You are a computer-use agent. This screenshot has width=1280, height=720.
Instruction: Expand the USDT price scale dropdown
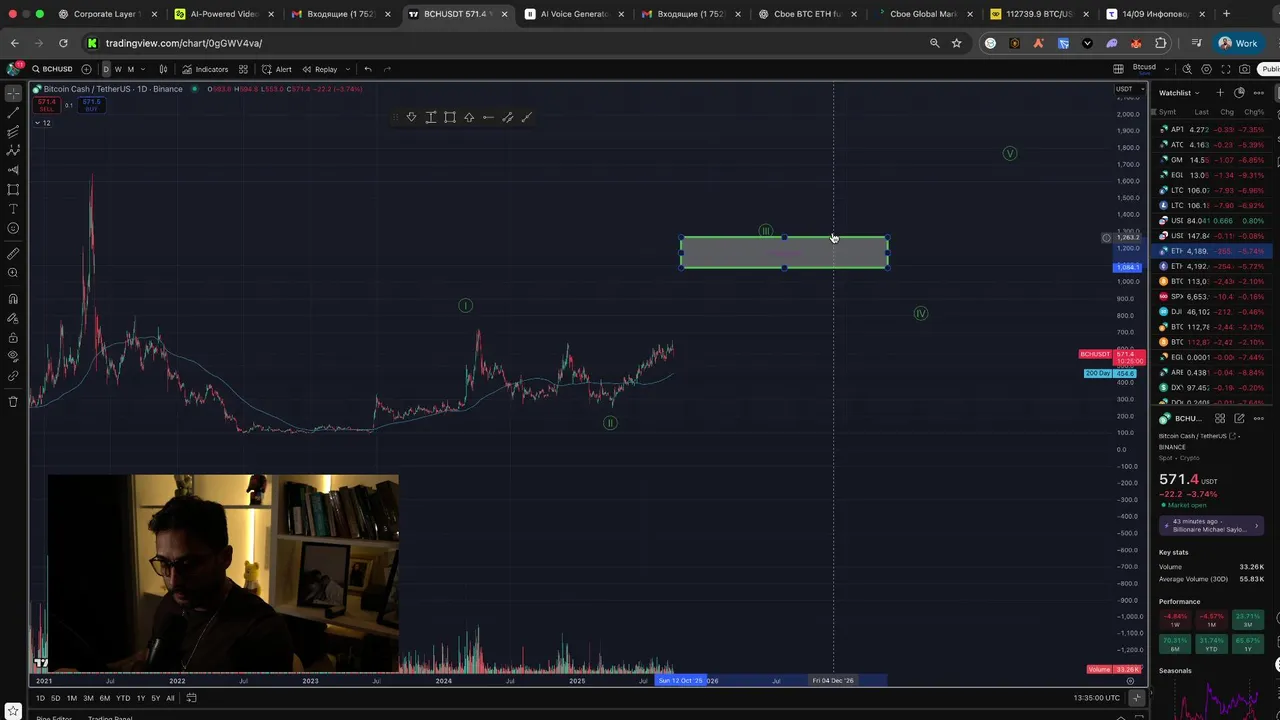pyautogui.click(x=1128, y=89)
